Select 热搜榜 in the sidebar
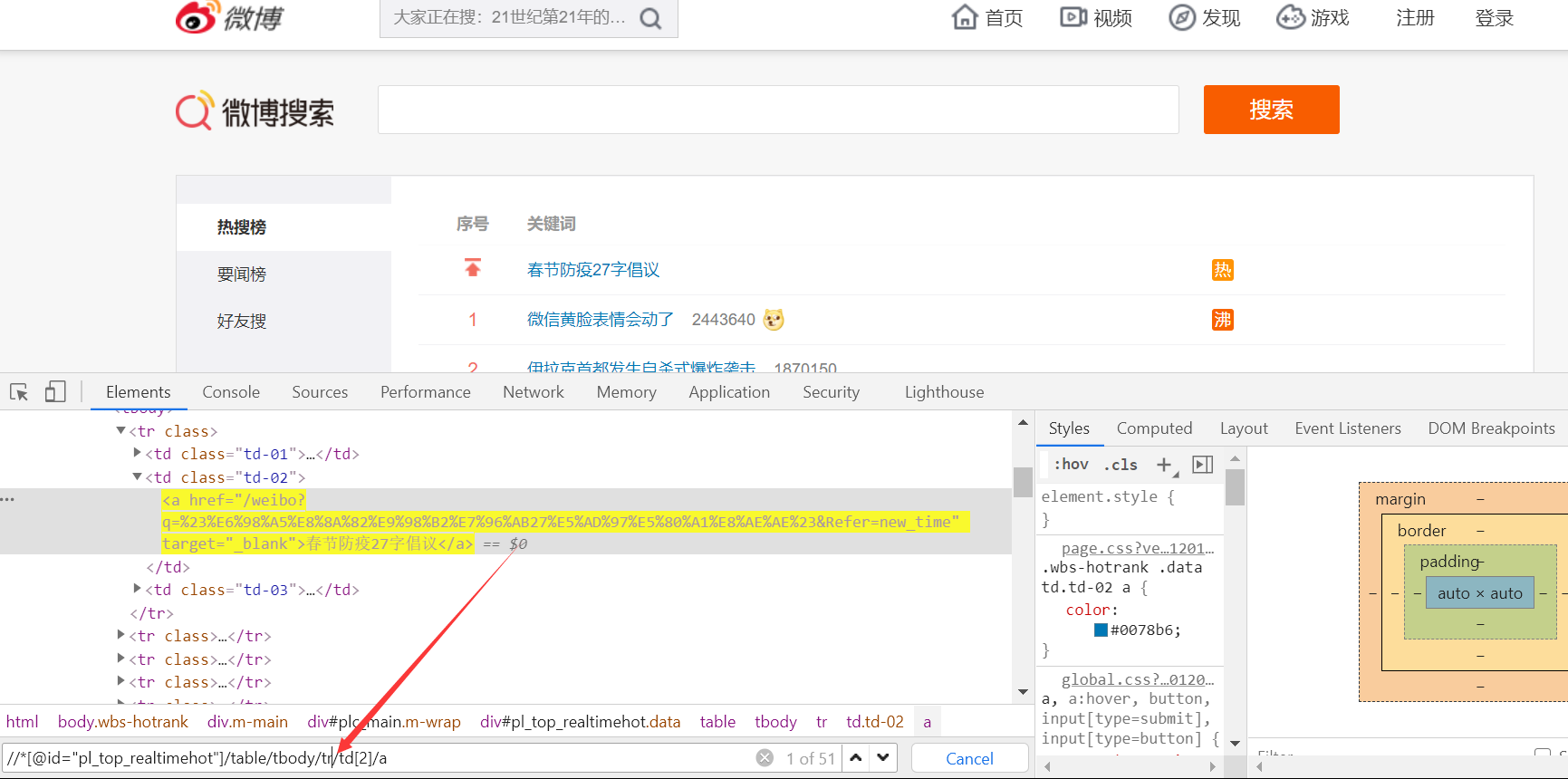The width and height of the screenshot is (1568, 779). 242,227
